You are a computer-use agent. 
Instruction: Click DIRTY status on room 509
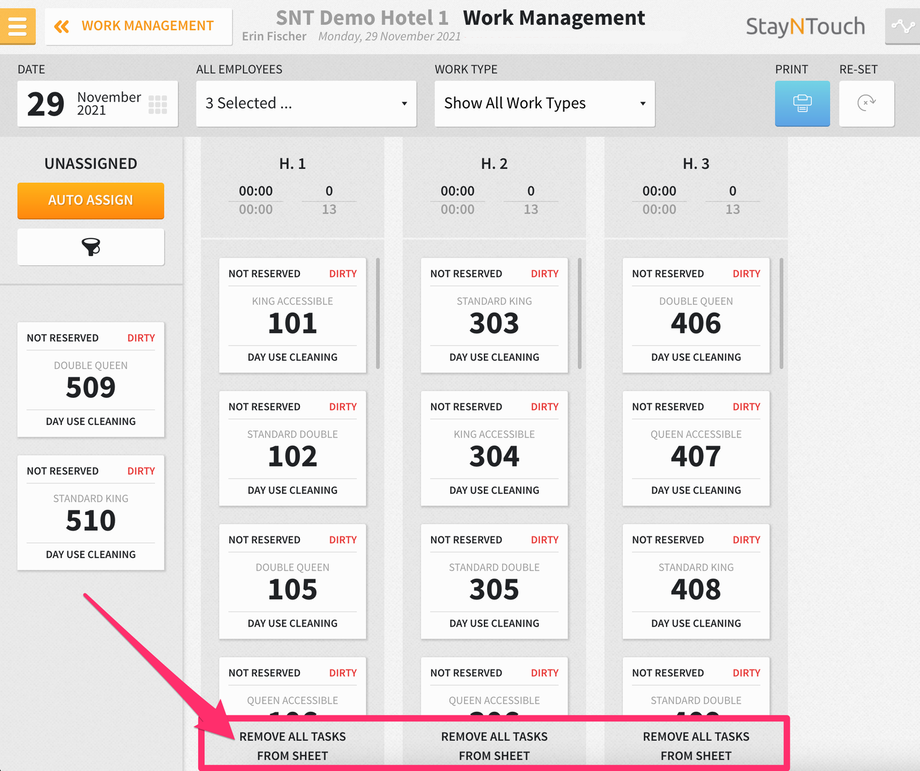pos(141,338)
